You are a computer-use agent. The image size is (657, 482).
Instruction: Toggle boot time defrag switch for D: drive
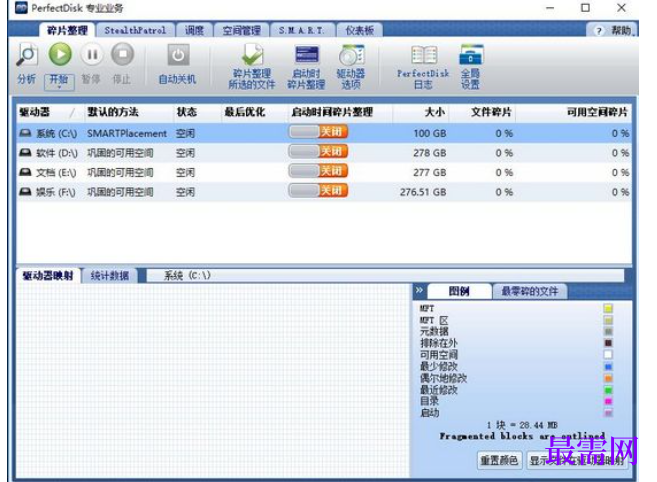point(318,151)
